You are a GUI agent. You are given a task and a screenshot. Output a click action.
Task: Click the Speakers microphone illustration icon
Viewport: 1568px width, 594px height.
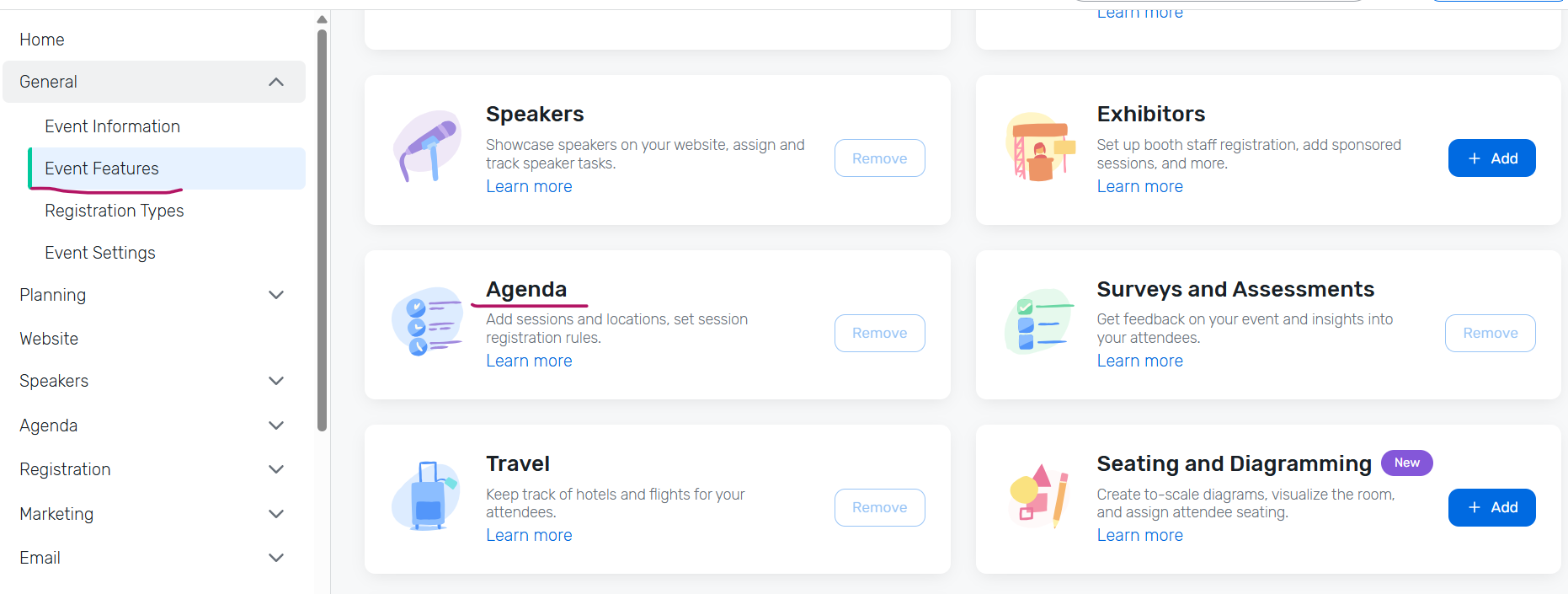428,147
